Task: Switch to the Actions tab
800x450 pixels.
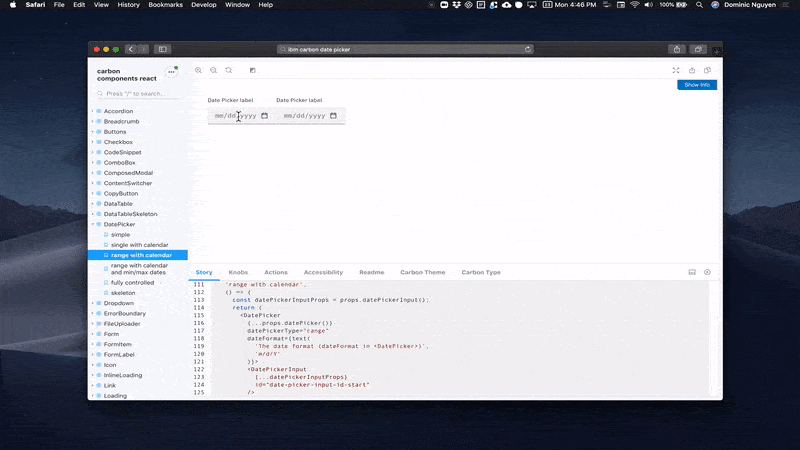Action: [276, 272]
